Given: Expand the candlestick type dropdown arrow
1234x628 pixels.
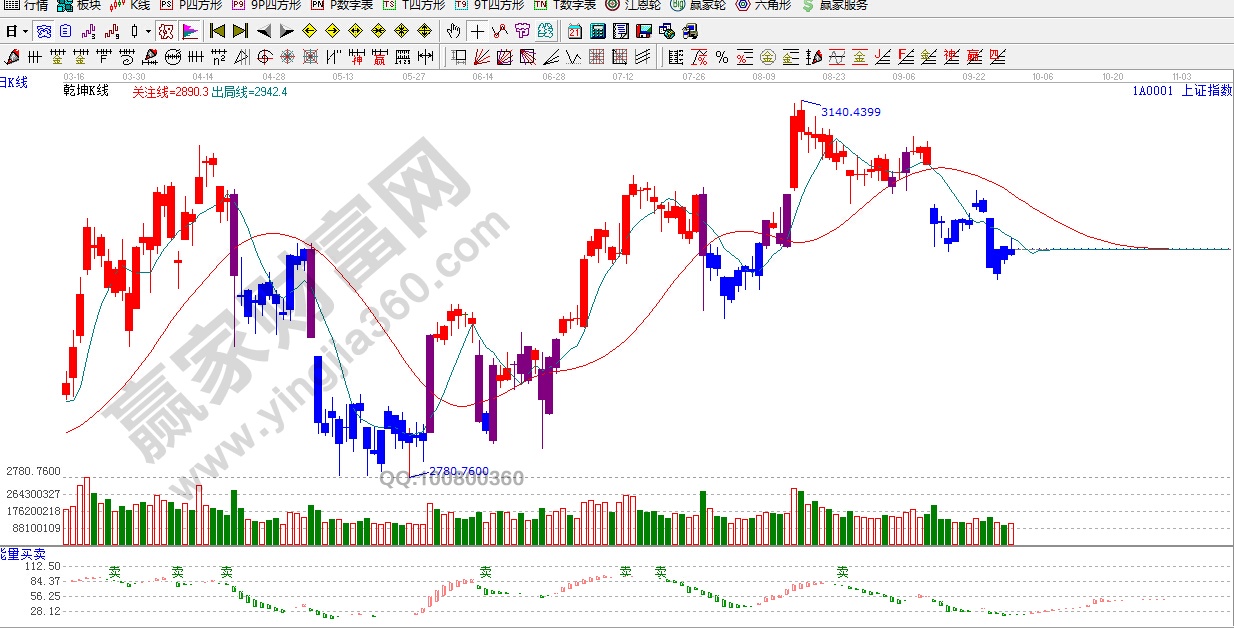Looking at the screenshot, I should 148,31.
